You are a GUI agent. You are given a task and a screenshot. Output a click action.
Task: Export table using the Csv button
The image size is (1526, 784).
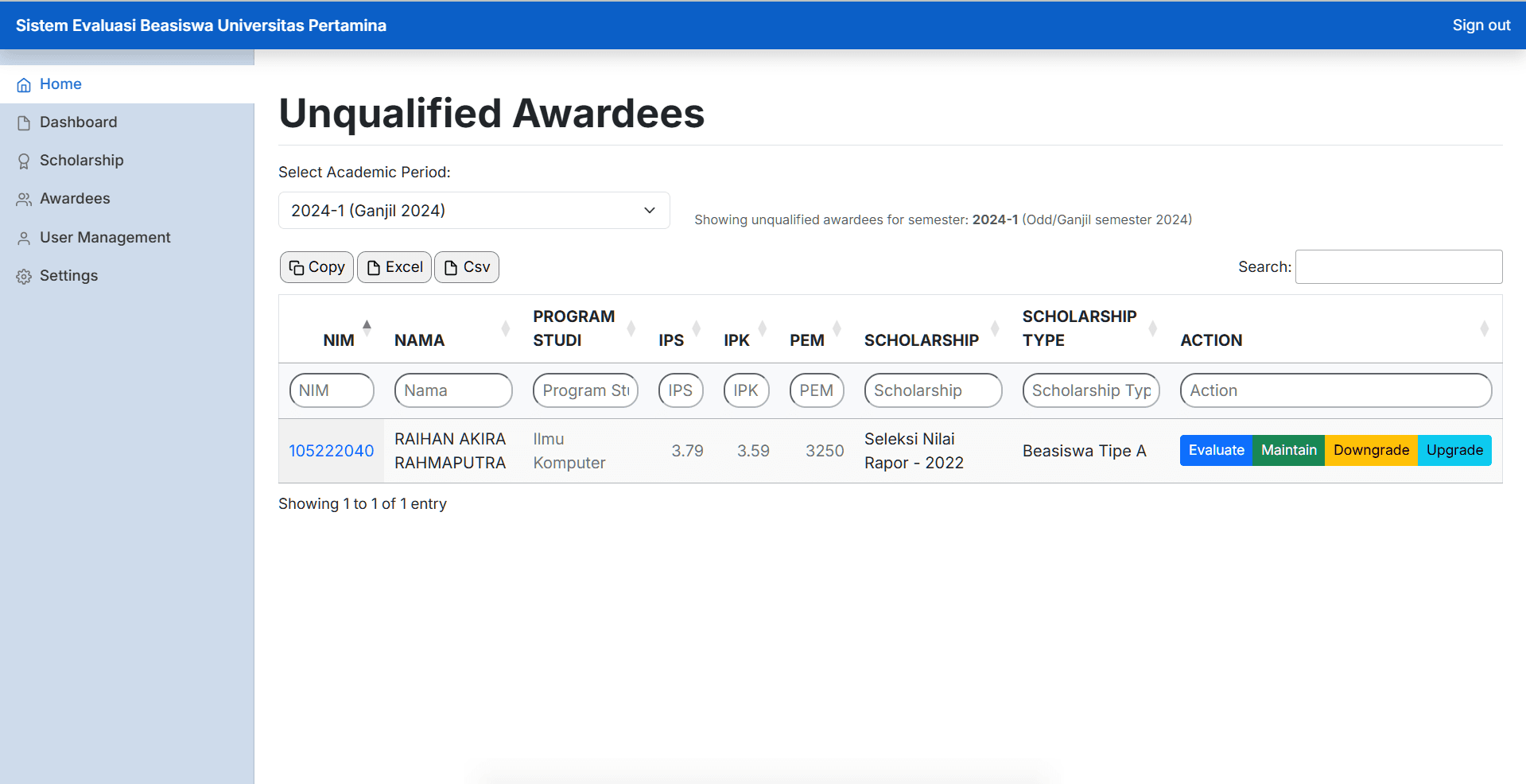(x=467, y=267)
